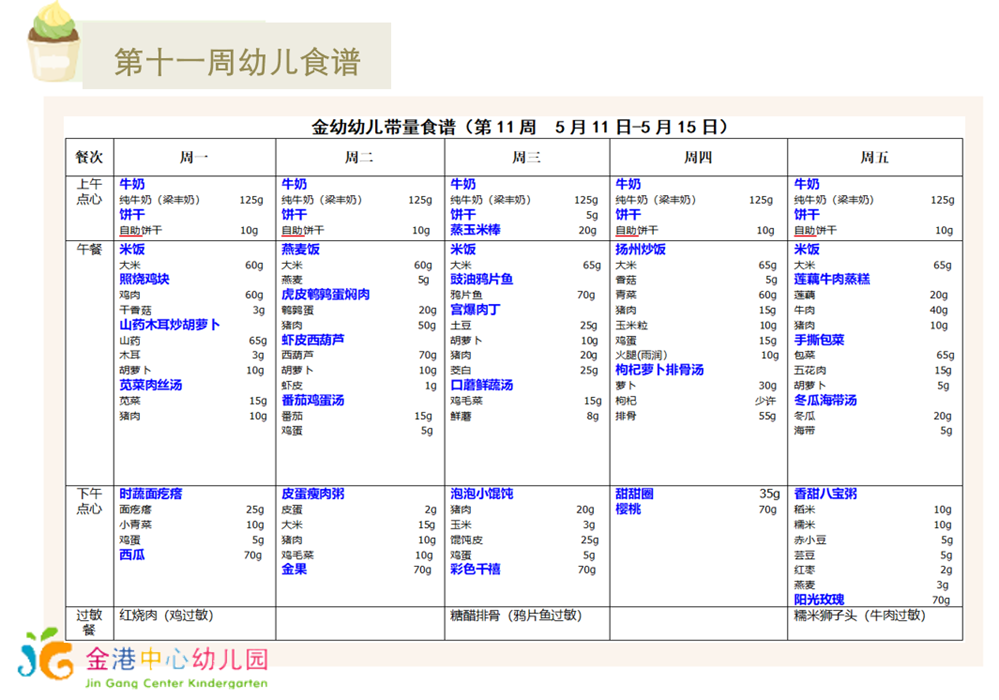
Task: Click the fruit name 阳光玫瑰
Action: (819, 599)
